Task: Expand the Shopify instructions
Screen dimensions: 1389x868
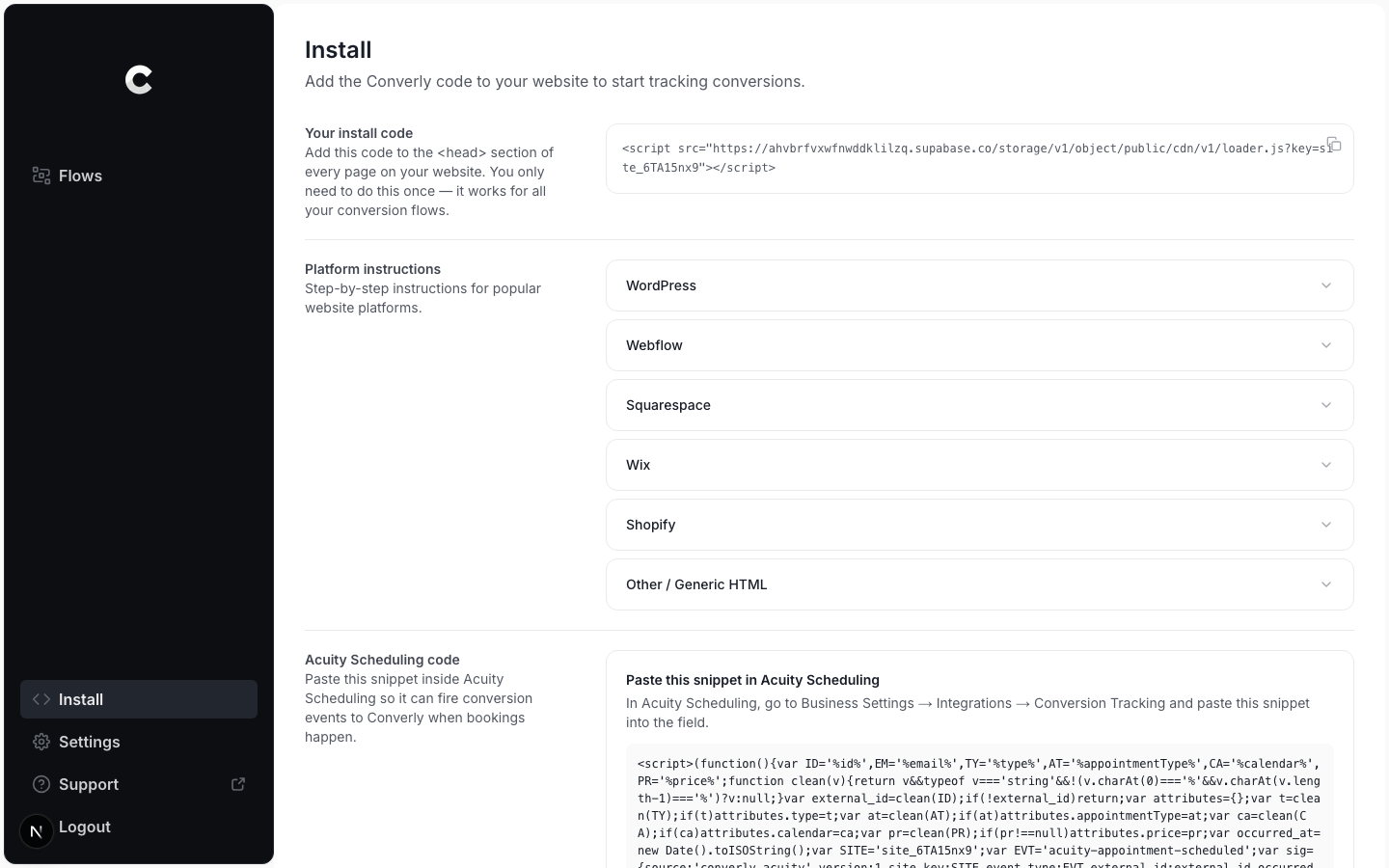Action: (979, 525)
